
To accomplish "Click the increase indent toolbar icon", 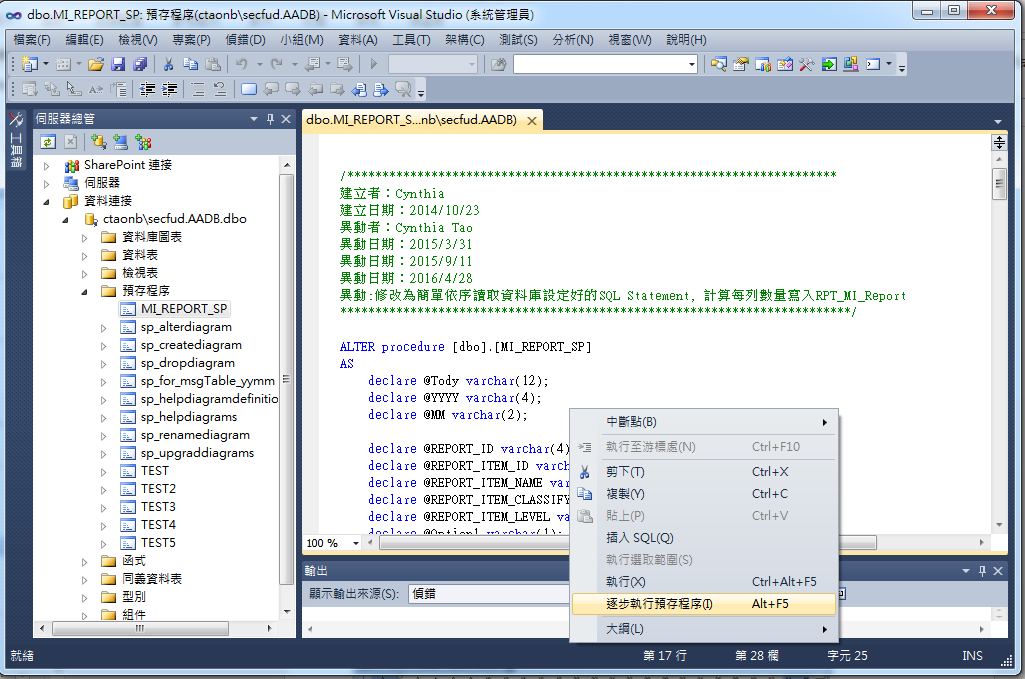I will (171, 89).
